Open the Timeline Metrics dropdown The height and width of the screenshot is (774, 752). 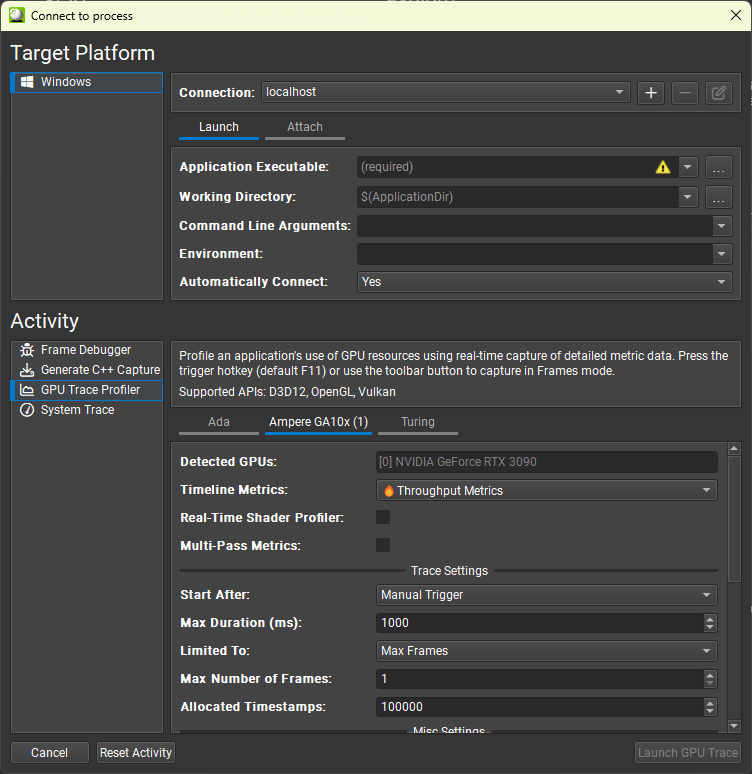click(x=546, y=491)
